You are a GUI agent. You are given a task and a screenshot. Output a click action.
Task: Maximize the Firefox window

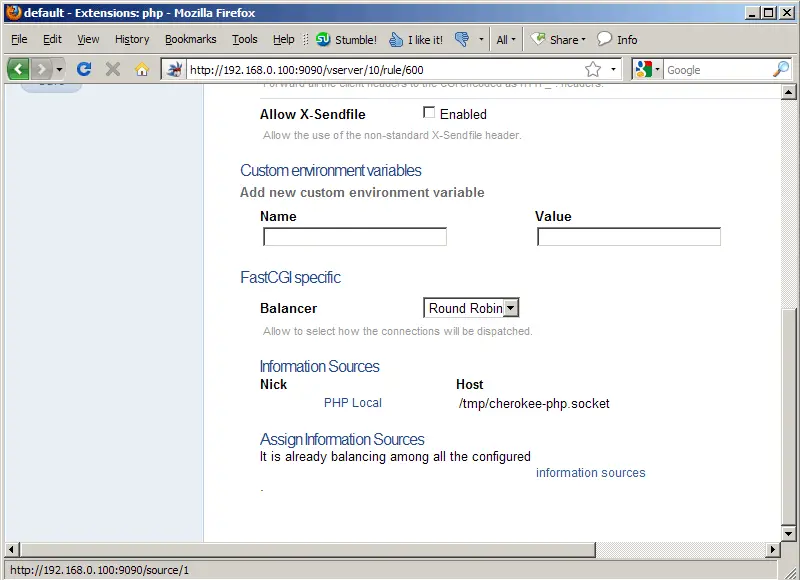click(768, 13)
